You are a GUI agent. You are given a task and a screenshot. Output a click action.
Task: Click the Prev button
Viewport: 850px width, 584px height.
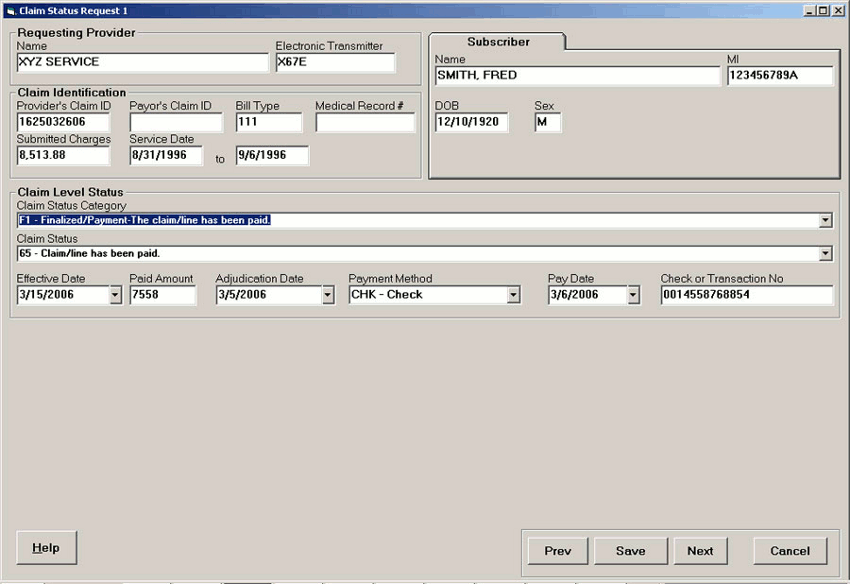tap(557, 550)
